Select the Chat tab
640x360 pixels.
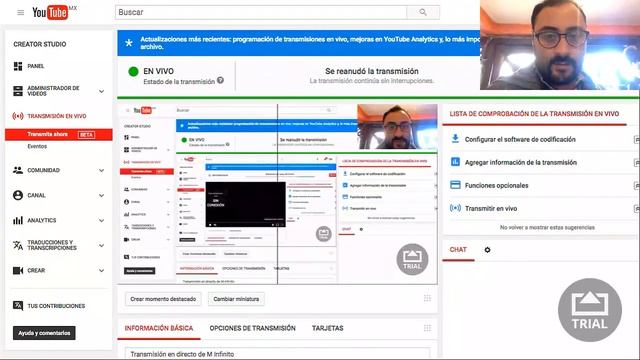(x=458, y=250)
